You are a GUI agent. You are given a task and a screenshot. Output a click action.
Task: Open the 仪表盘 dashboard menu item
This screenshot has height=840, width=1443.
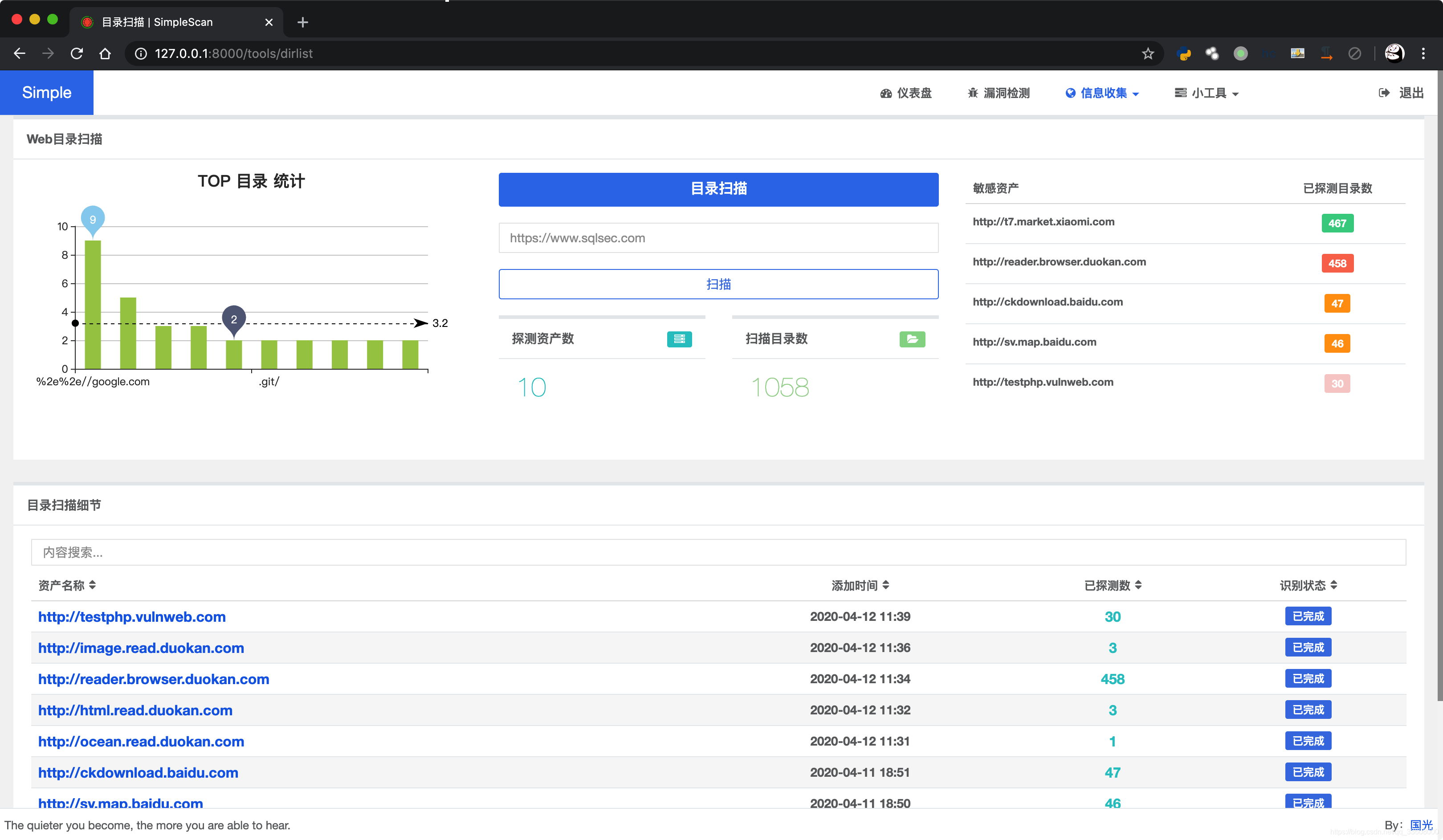(906, 93)
